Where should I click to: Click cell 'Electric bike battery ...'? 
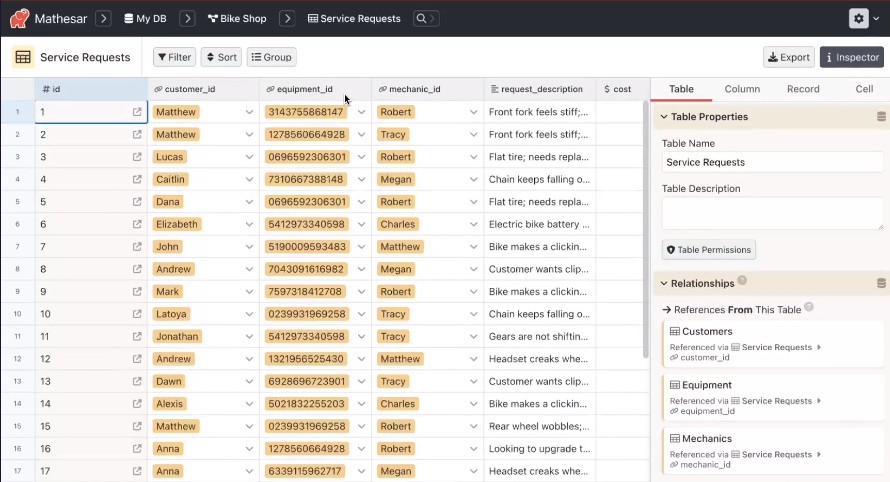coord(540,224)
